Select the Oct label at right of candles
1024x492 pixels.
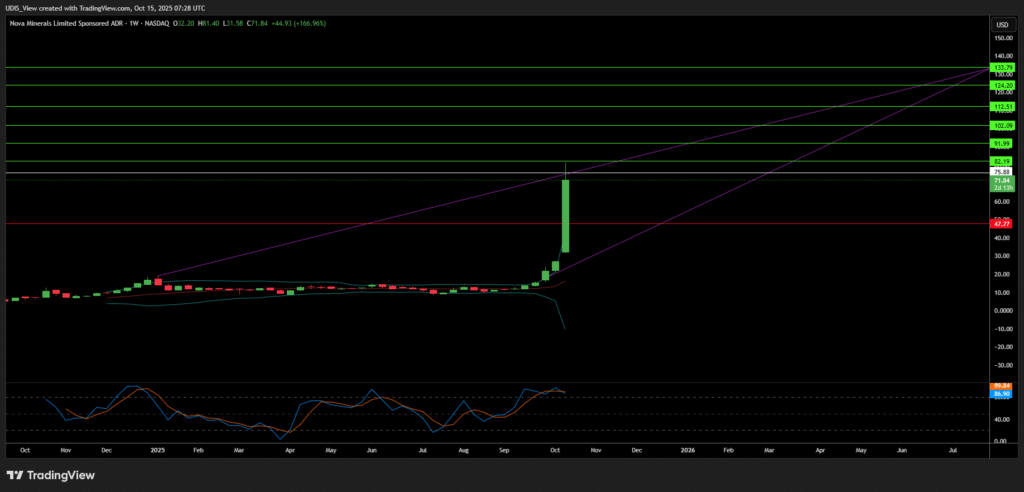click(553, 451)
